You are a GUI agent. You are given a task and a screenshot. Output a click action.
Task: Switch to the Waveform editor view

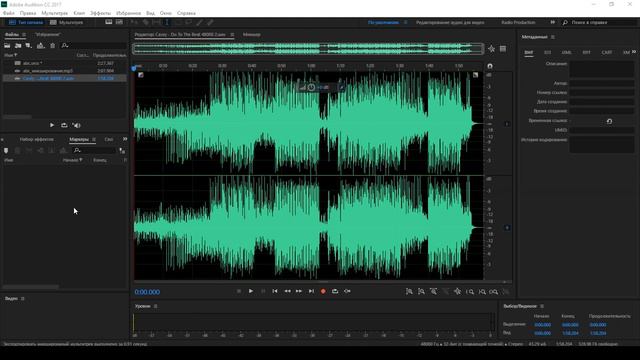click(26, 22)
